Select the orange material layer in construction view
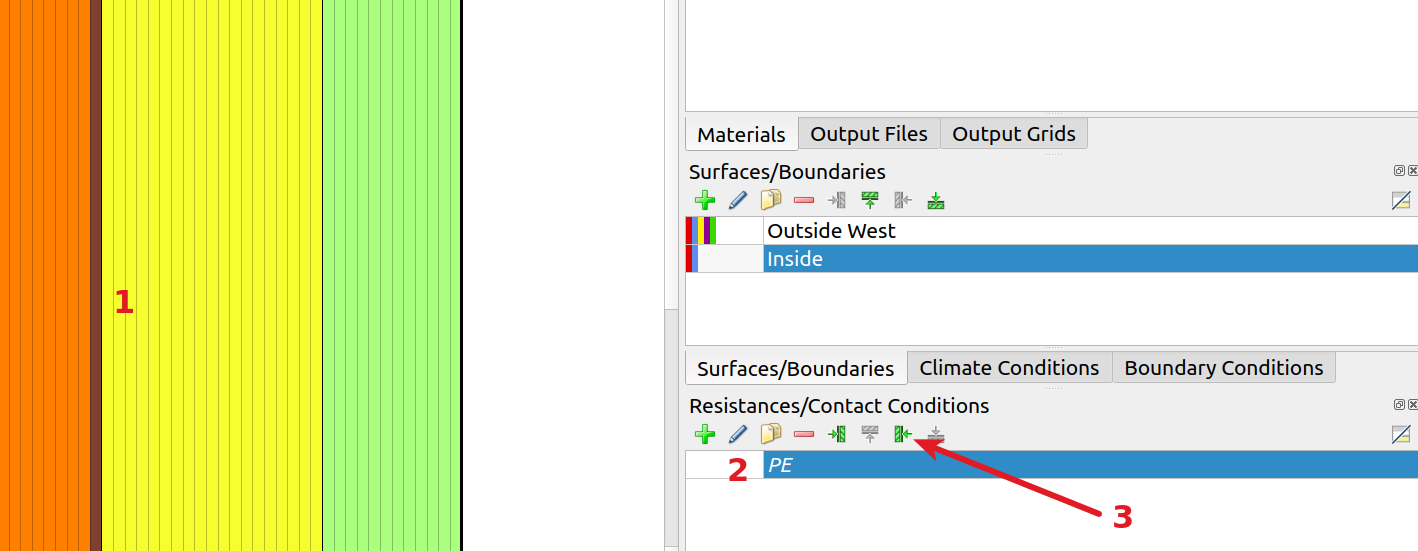1418x551 pixels. point(45,275)
